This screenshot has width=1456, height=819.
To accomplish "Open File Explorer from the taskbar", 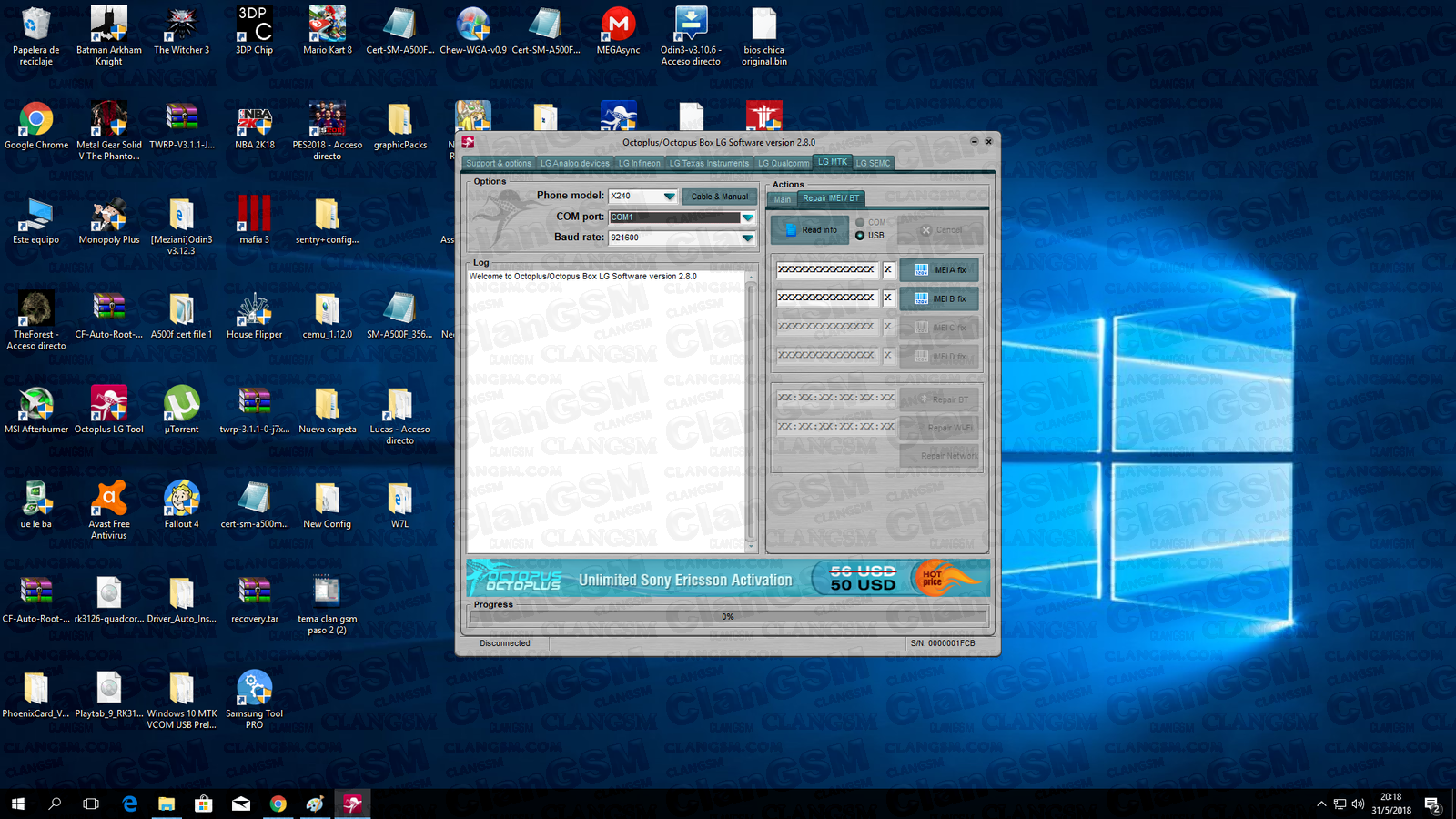I will pos(167,804).
